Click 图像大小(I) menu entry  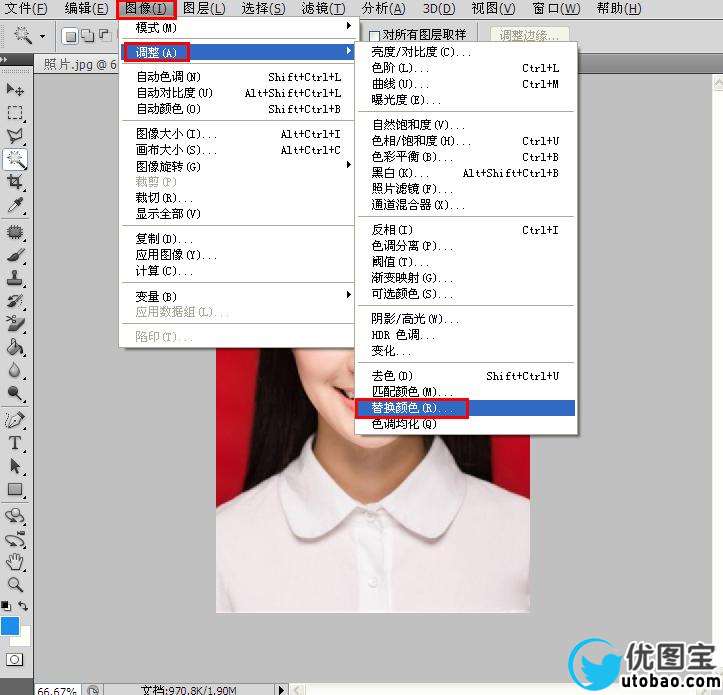coord(236,134)
